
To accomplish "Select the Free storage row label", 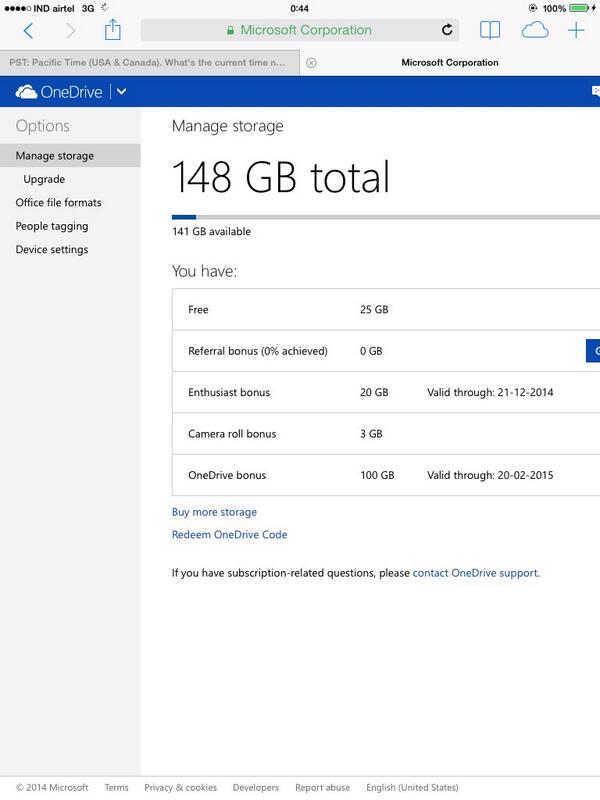I will (x=198, y=309).
